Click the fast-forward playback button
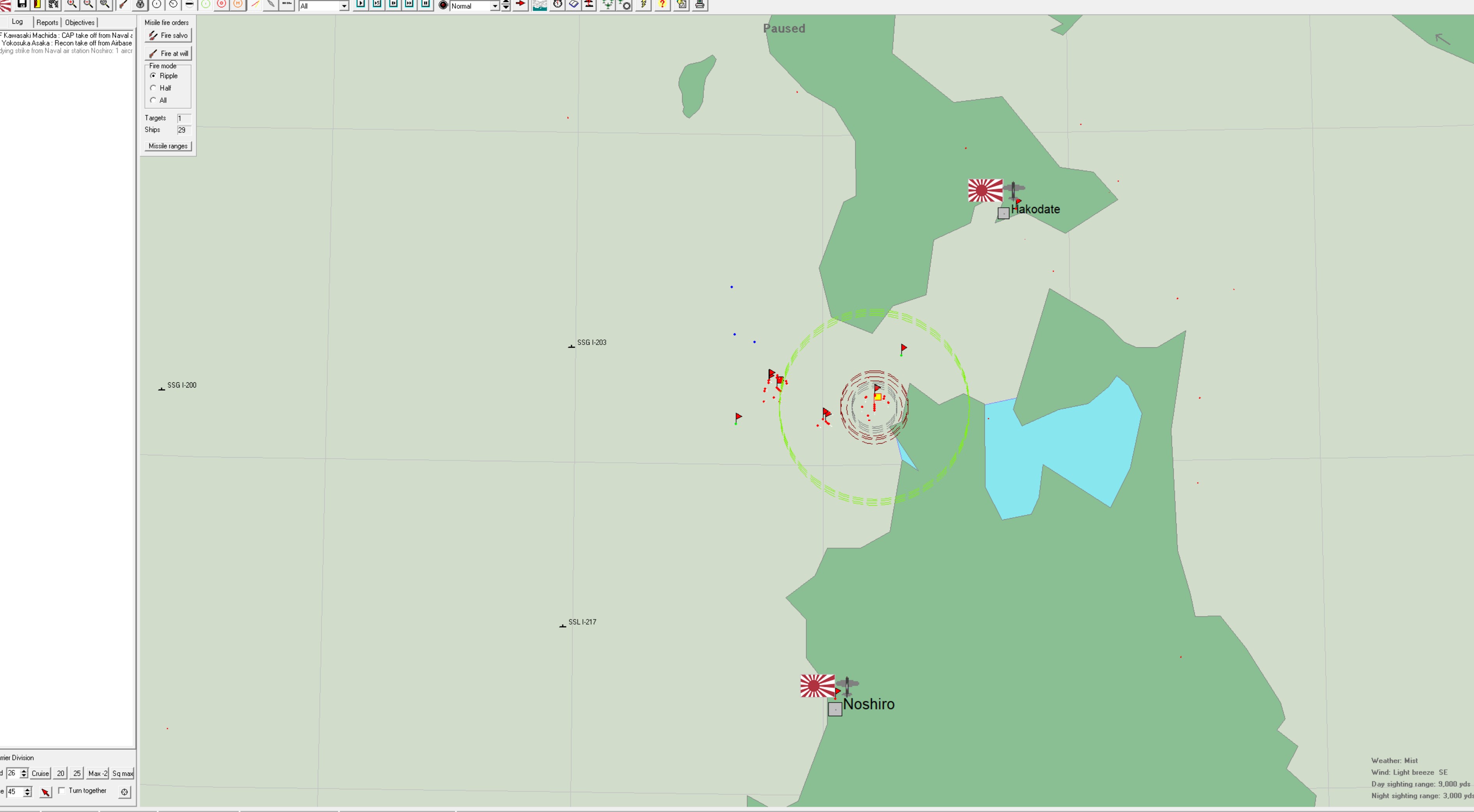 coord(410,5)
